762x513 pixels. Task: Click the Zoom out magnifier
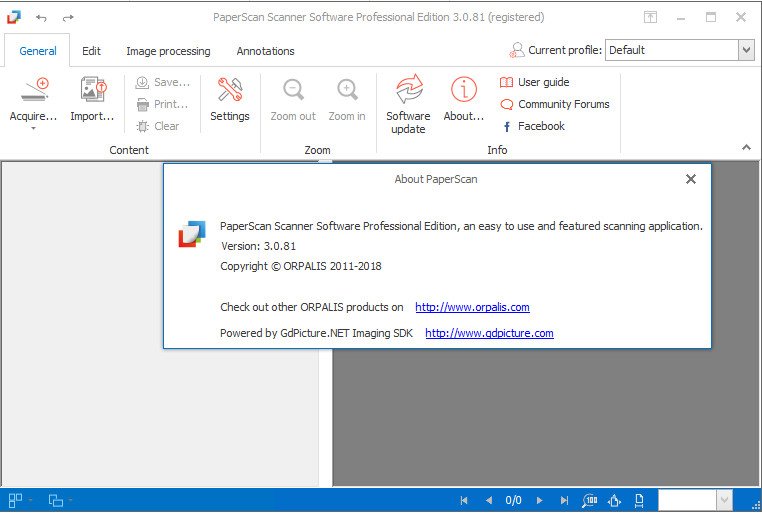(x=294, y=89)
